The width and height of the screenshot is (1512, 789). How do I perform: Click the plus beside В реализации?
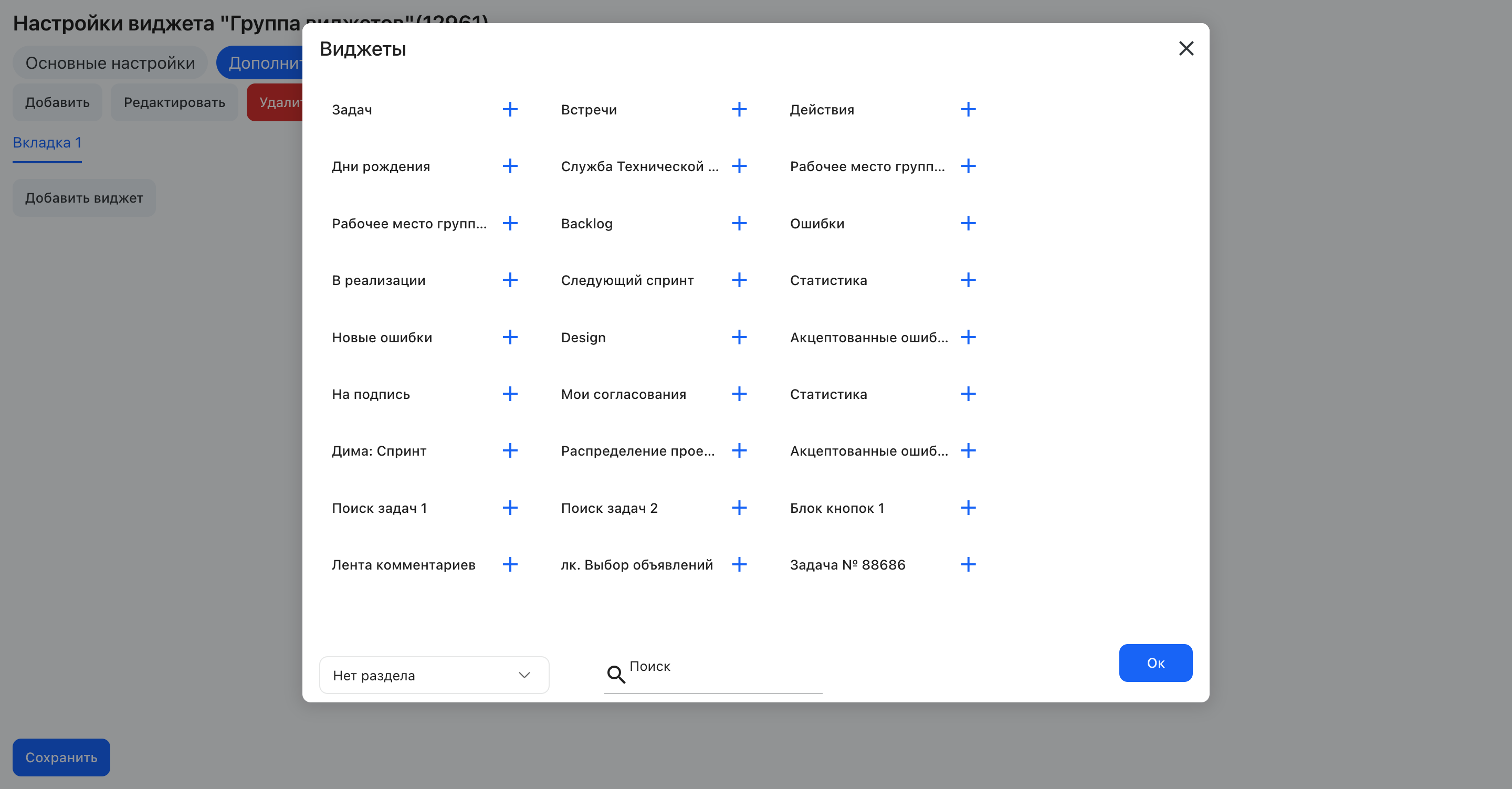[510, 280]
